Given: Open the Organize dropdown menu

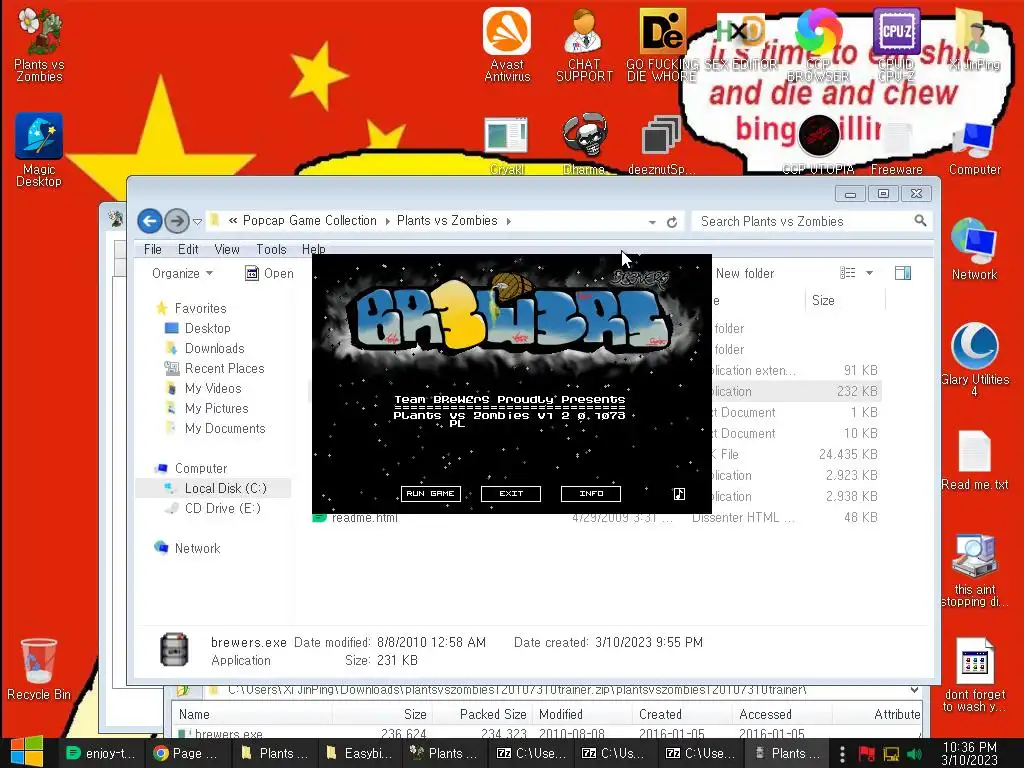Looking at the screenshot, I should (182, 273).
